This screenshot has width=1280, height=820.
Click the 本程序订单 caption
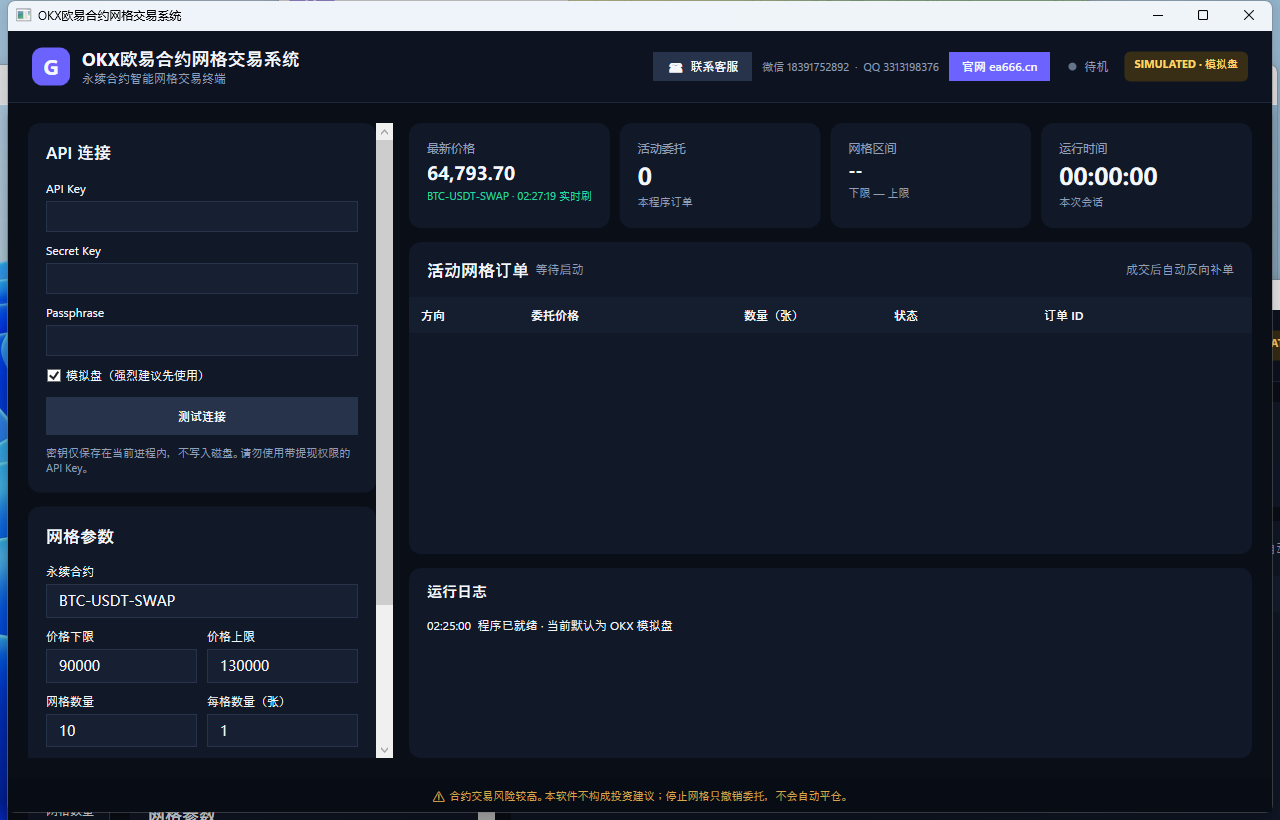point(665,202)
